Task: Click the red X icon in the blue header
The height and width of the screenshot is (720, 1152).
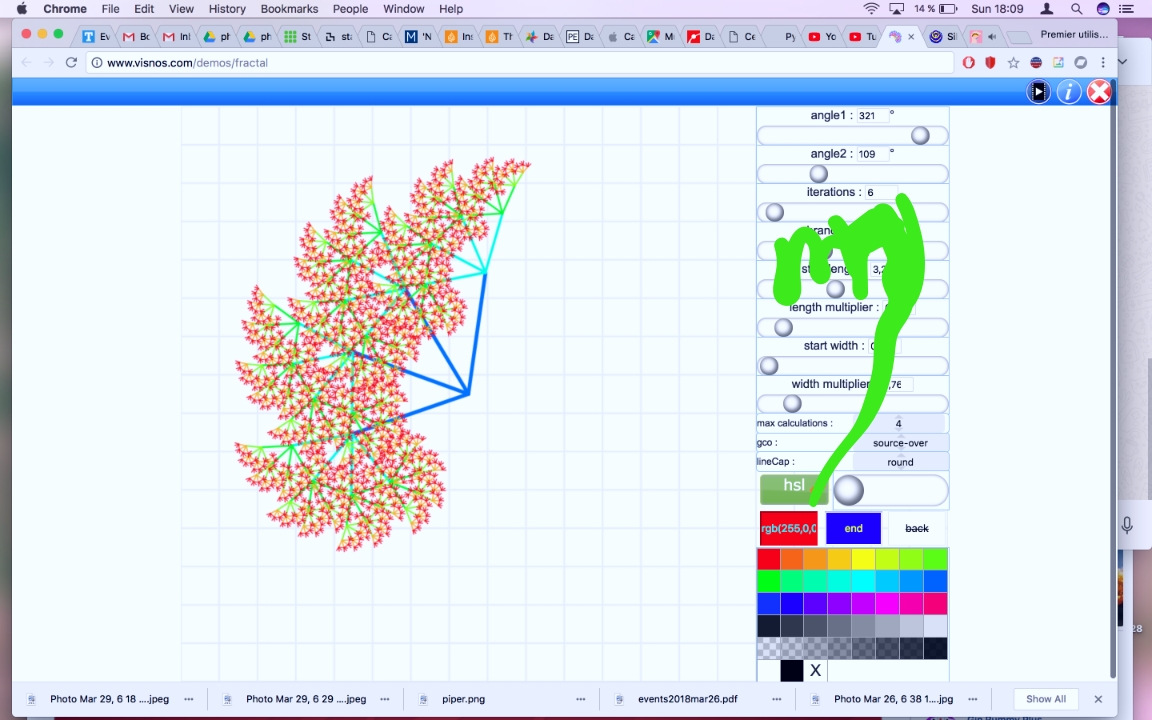Action: tap(1099, 92)
